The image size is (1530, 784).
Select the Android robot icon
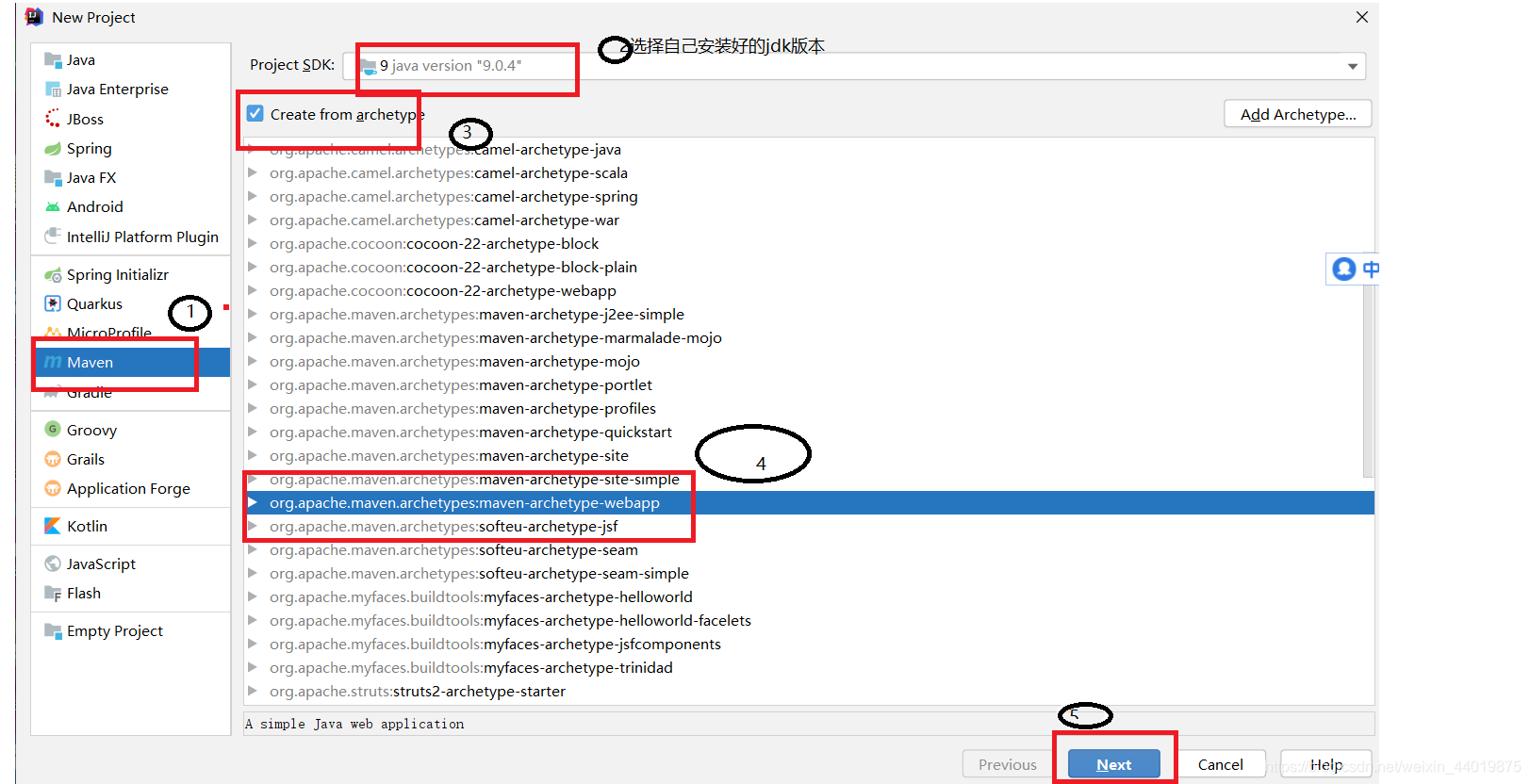click(x=53, y=206)
